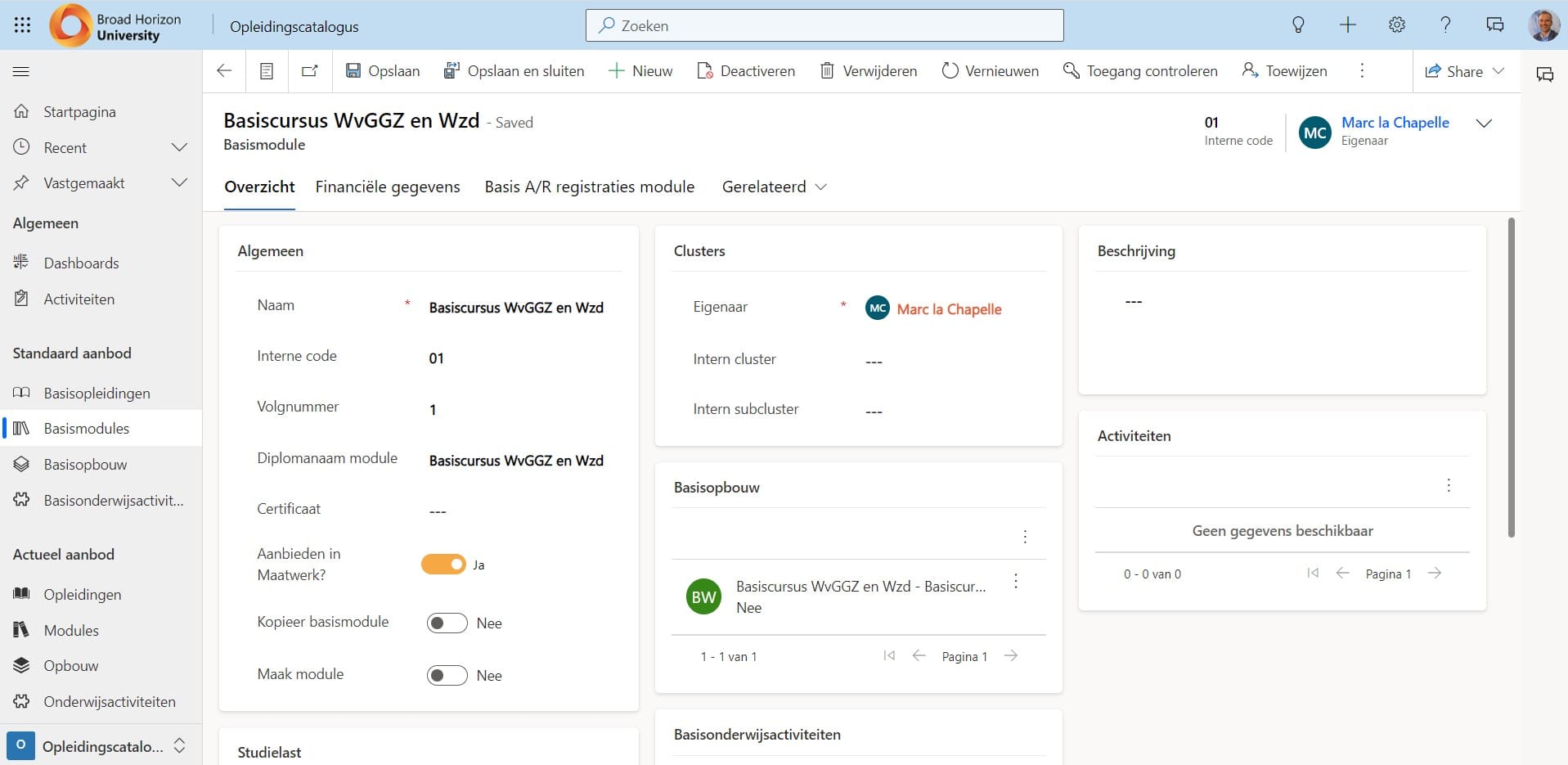
Task: Click Verwijderen to delete record
Action: pyautogui.click(x=869, y=71)
